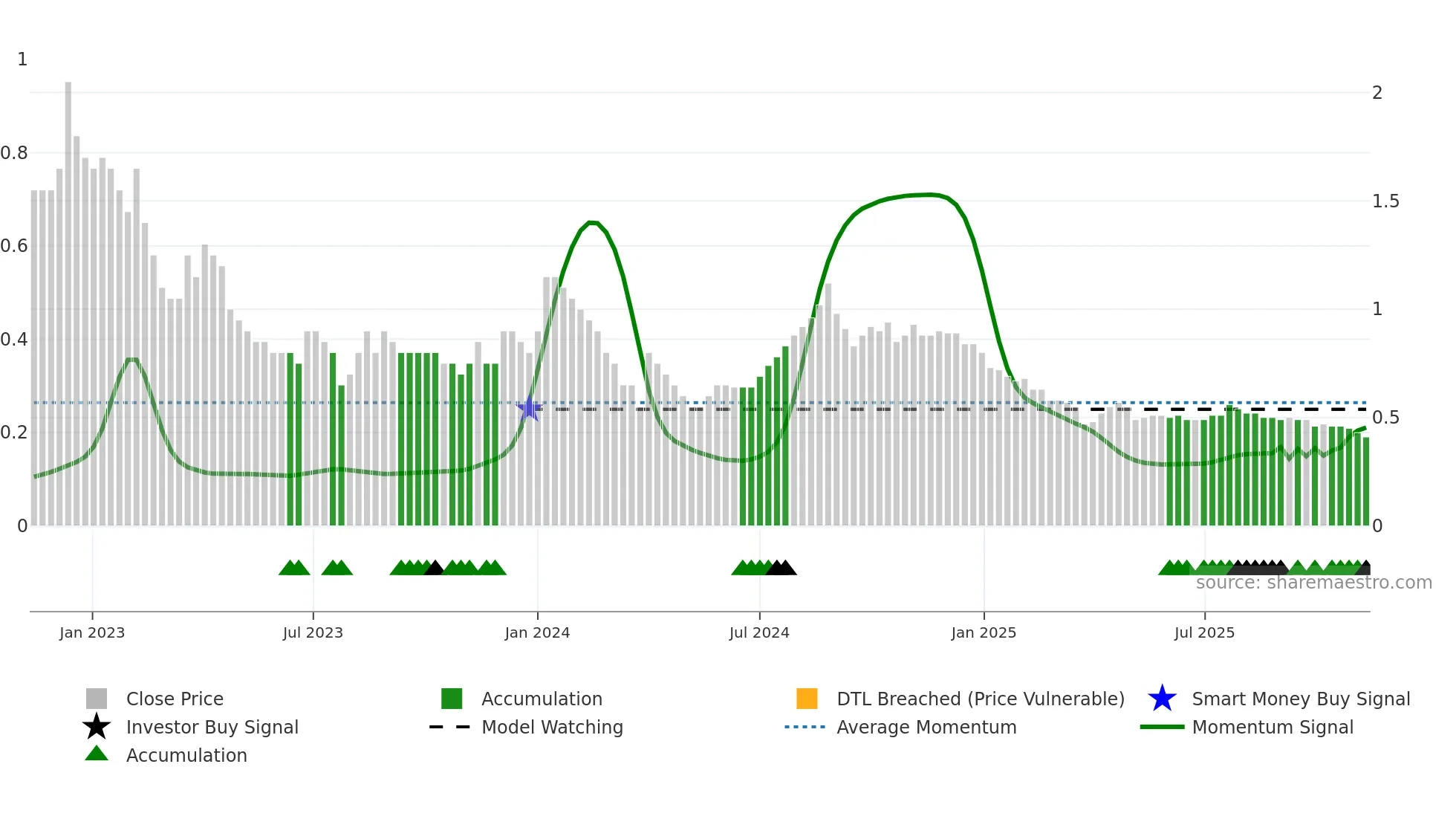The width and height of the screenshot is (1456, 819).
Task: Click the blue star marker on chart
Action: point(529,409)
